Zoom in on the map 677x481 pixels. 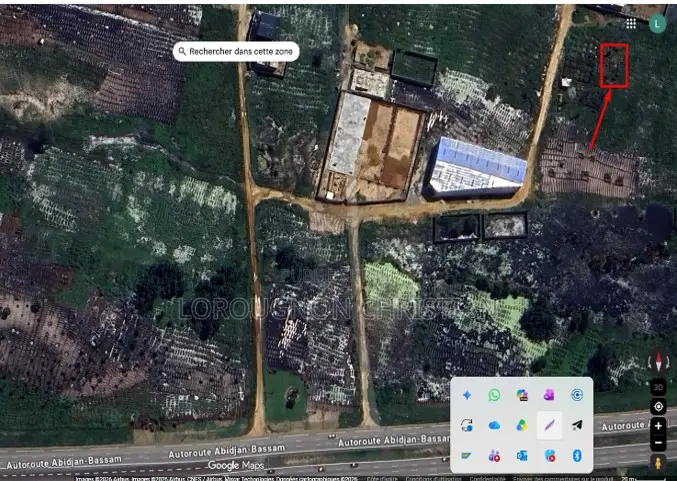(658, 426)
